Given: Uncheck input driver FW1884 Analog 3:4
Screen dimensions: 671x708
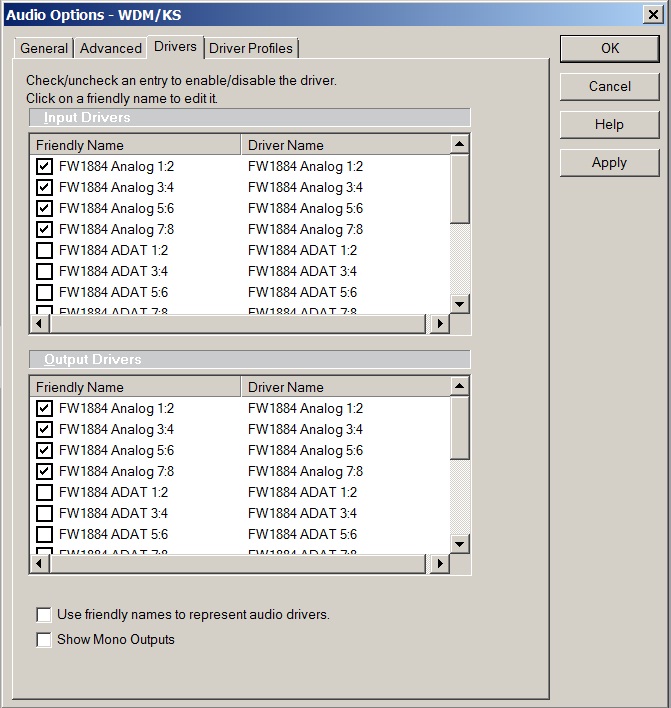Looking at the screenshot, I should [x=44, y=187].
